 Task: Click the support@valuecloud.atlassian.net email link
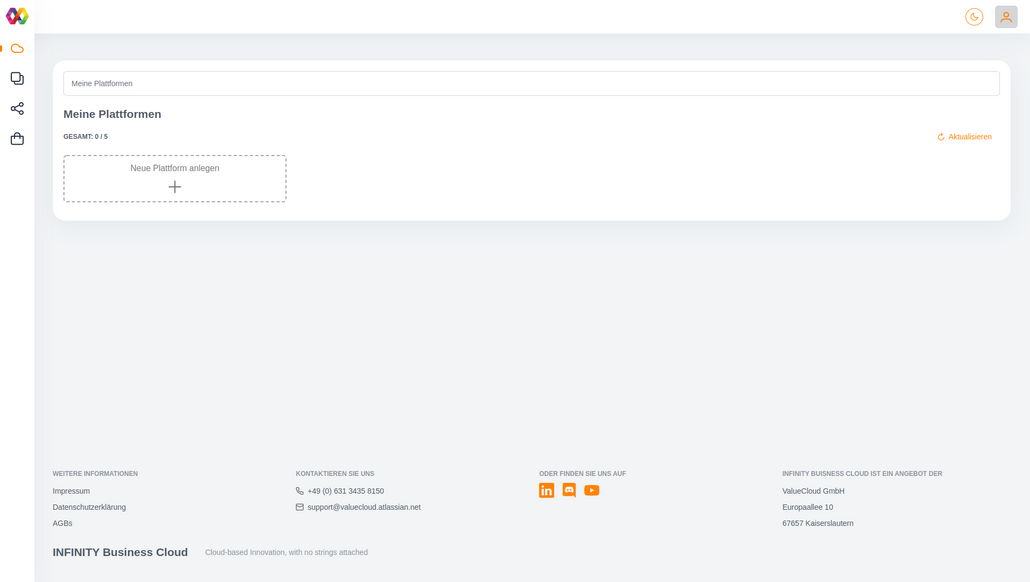(x=364, y=507)
